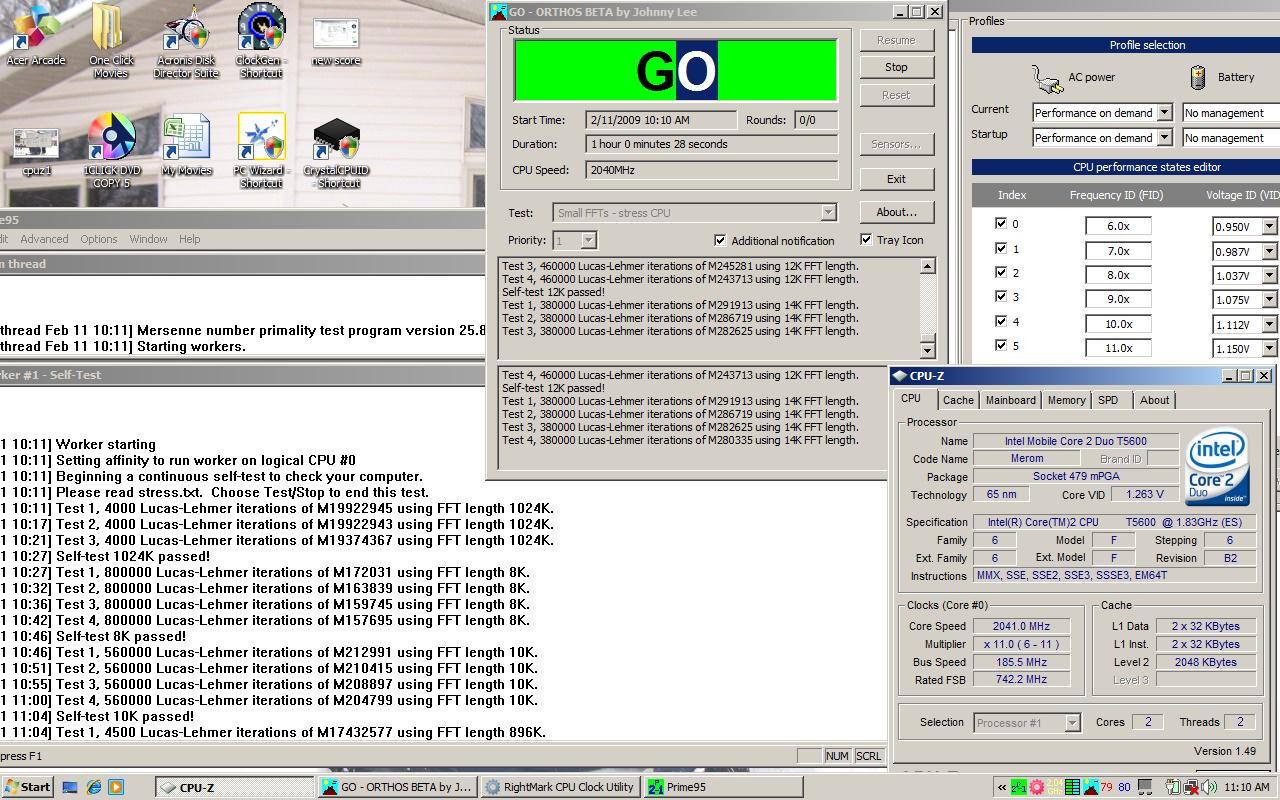Open the Window menu in Prime95
1280x800 pixels.
click(148, 239)
